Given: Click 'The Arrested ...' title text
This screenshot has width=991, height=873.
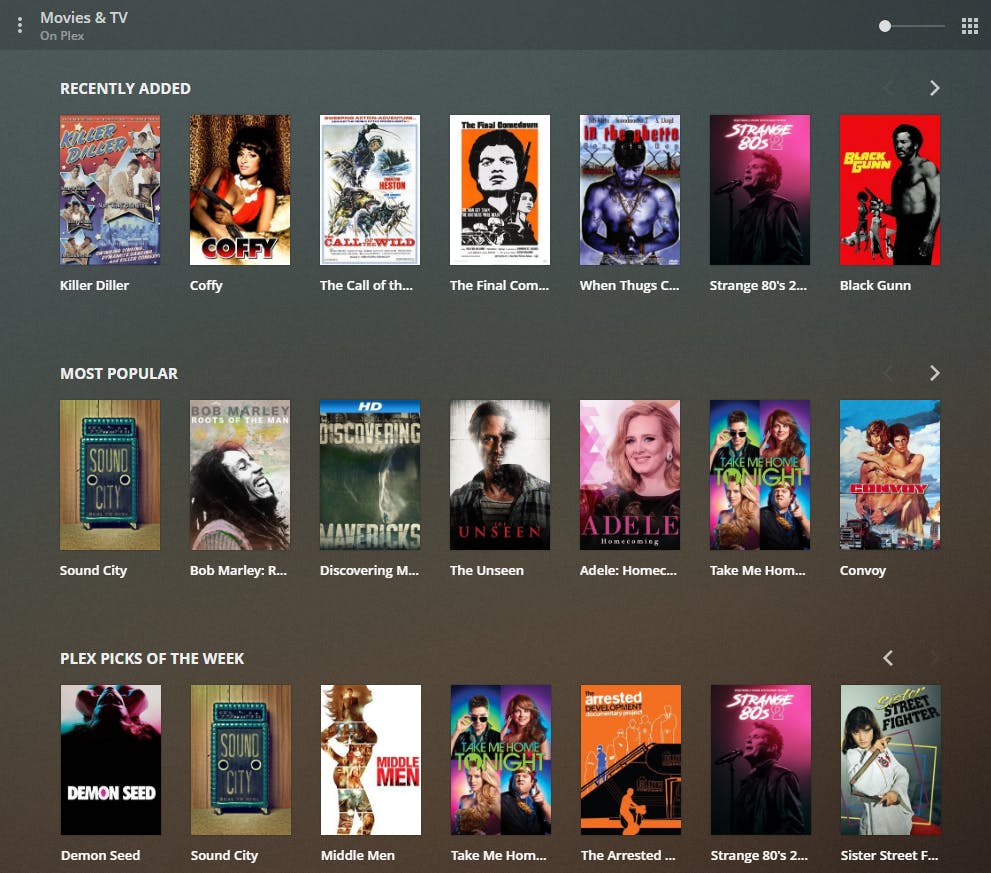Looking at the screenshot, I should tap(628, 855).
